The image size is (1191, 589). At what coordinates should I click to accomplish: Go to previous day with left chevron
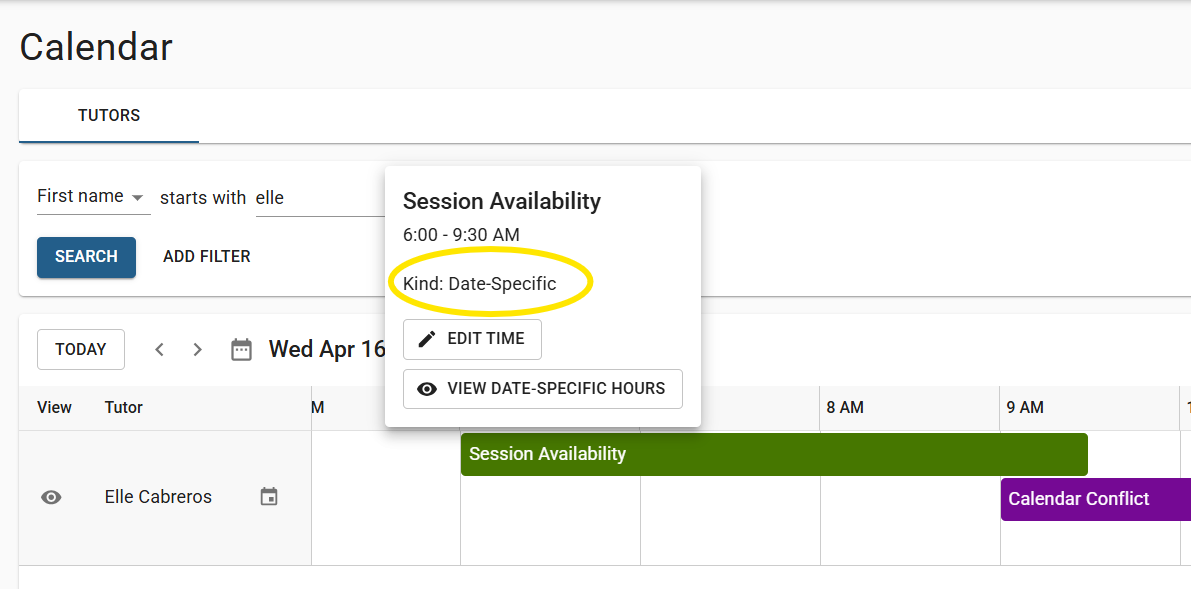[160, 350]
